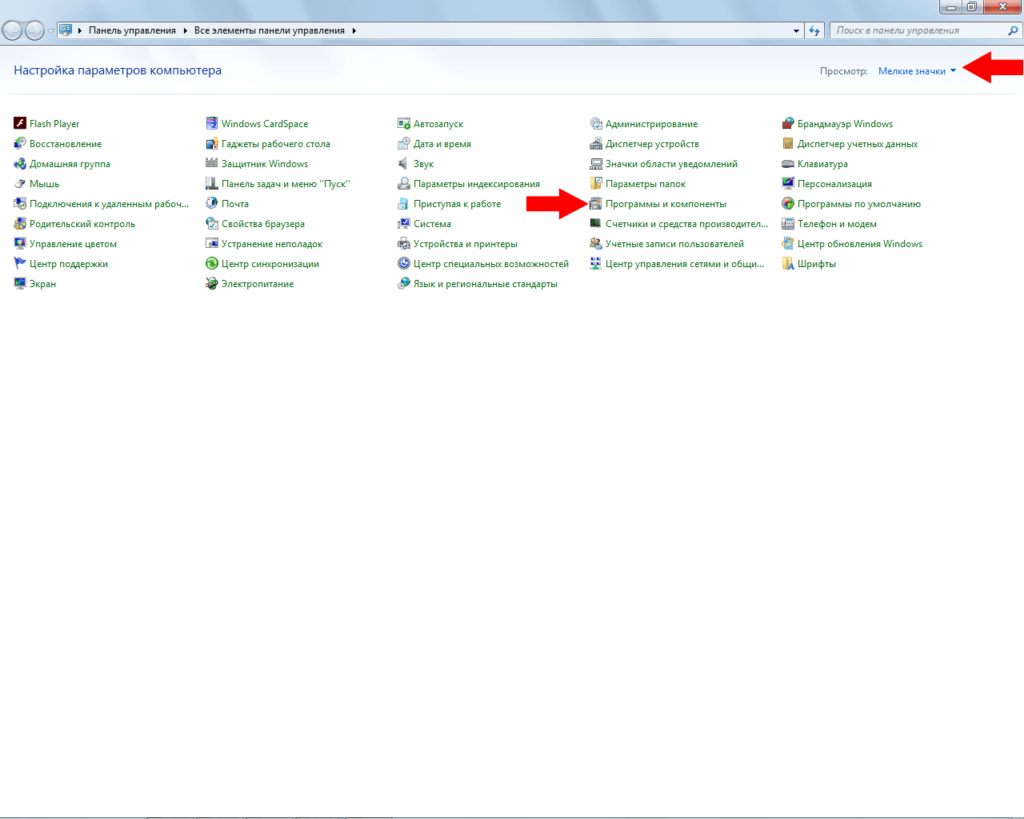Click the Персонализация icon
This screenshot has height=819, width=1024.
(788, 184)
